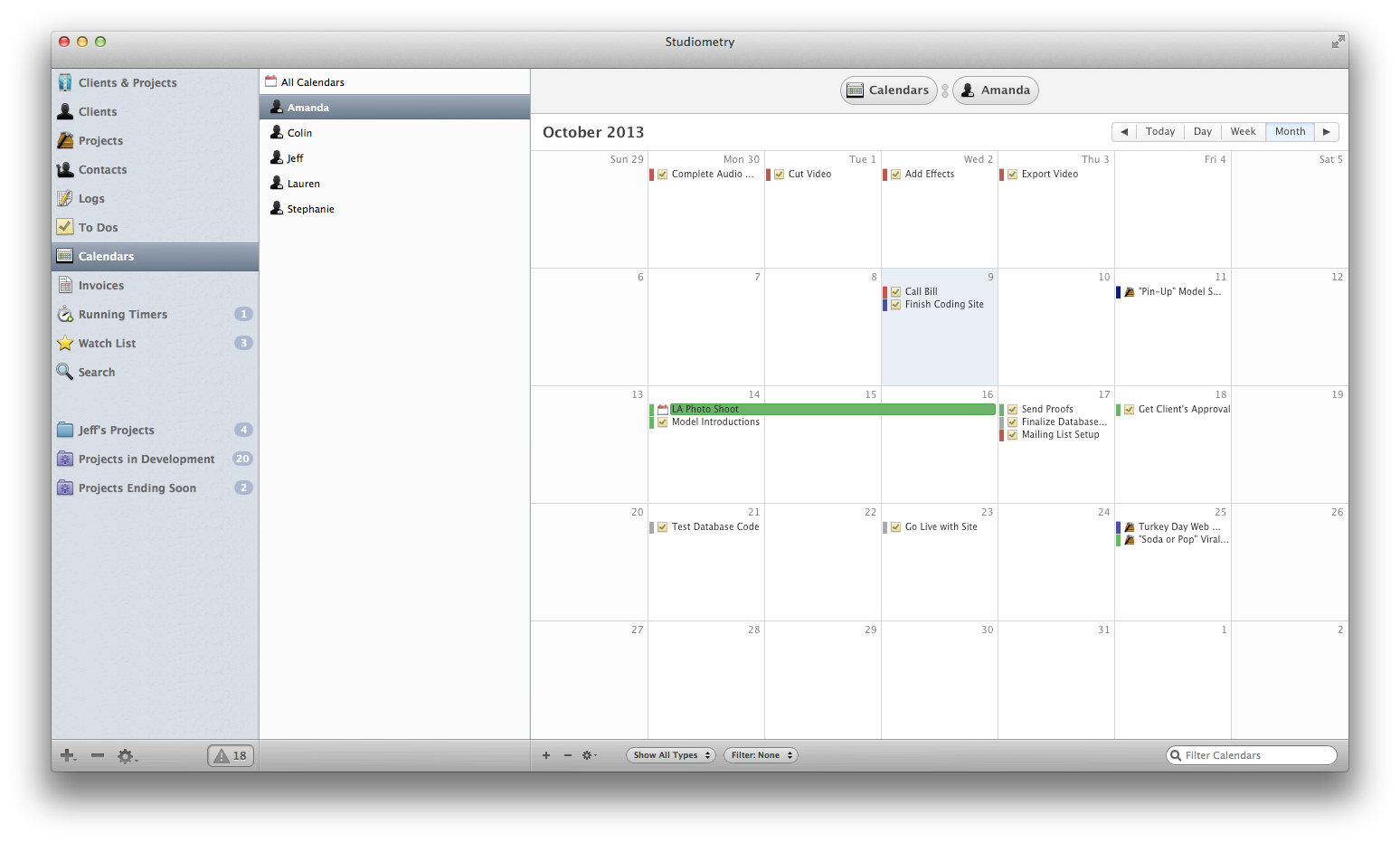This screenshot has height=843, width=1400.
Task: Check off the Test Database Code task
Action: [663, 526]
